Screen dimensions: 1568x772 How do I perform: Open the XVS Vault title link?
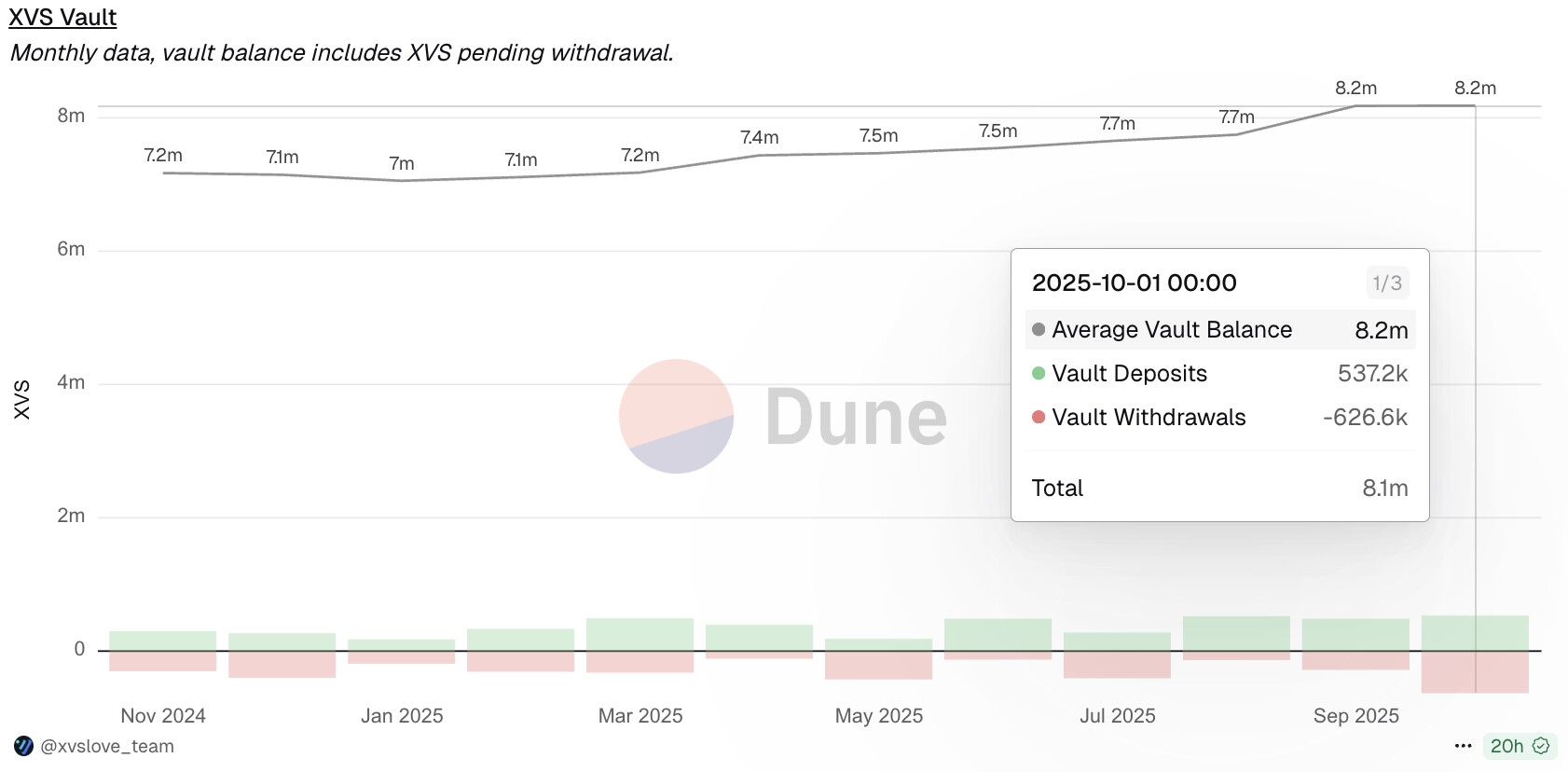(x=62, y=18)
